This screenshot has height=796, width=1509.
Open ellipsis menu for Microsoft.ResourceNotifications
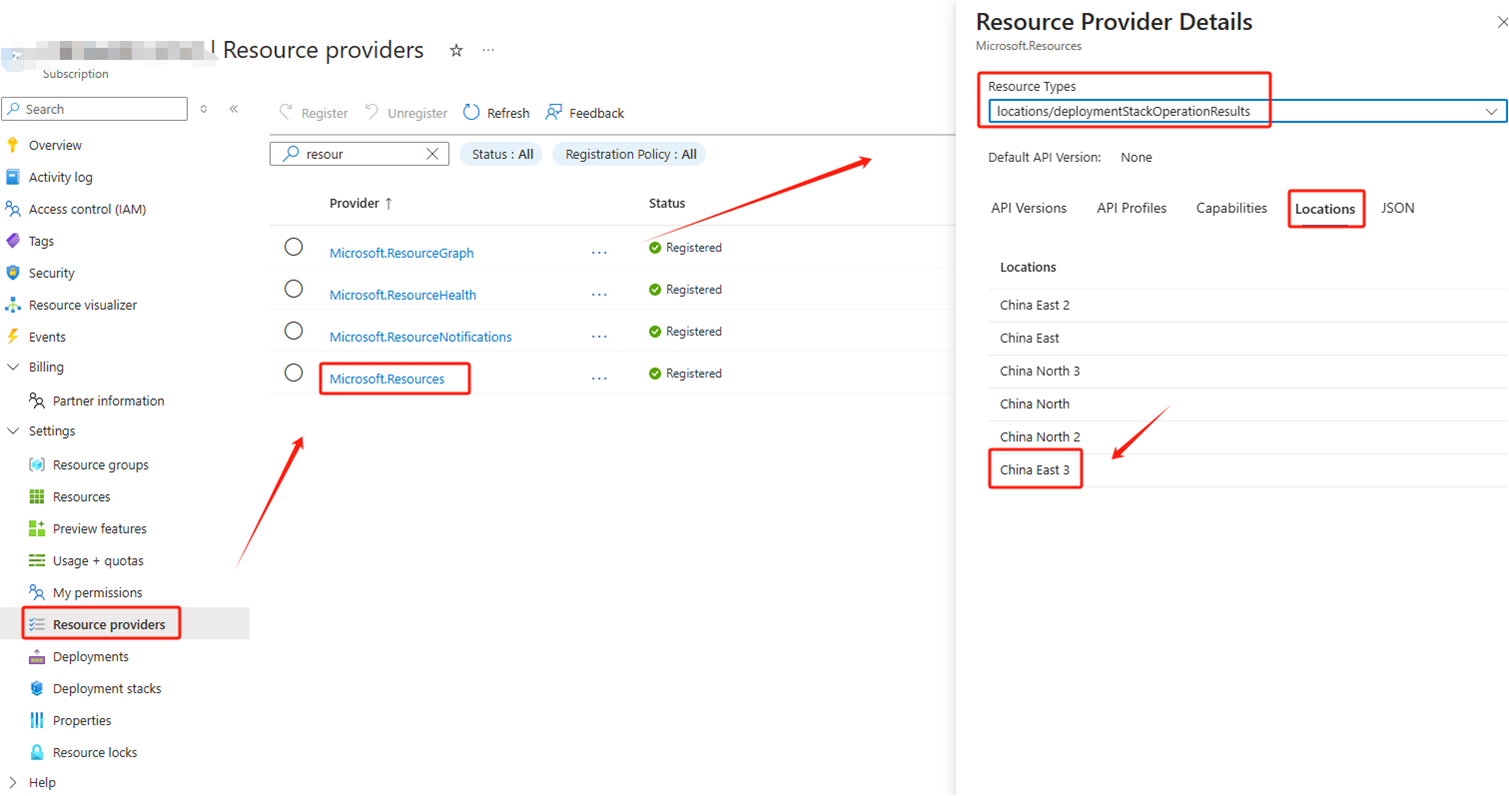tap(599, 337)
